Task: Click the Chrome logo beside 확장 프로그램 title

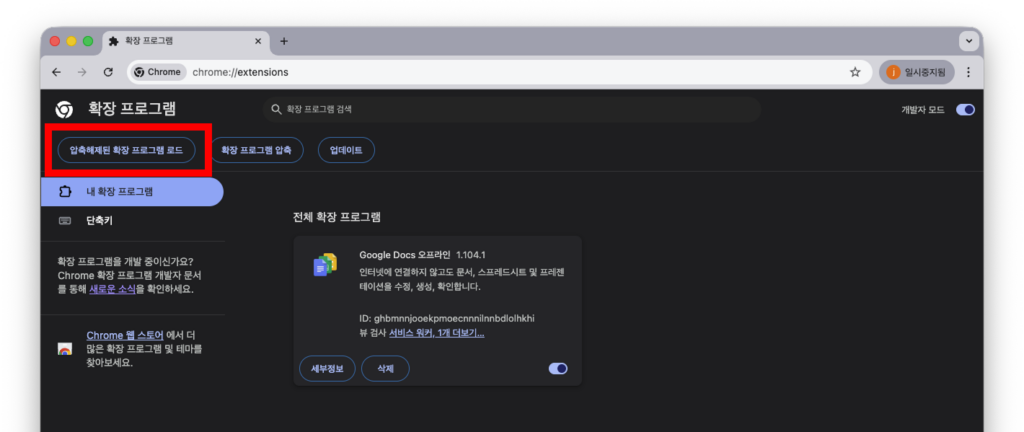Action: (64, 109)
